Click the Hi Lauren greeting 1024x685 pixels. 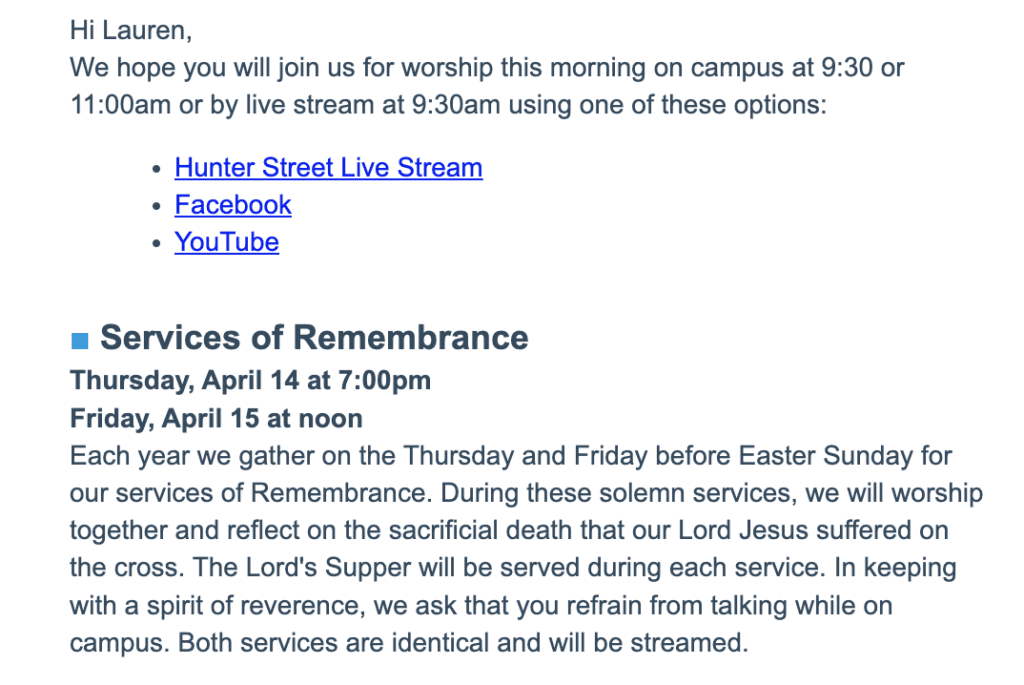(x=131, y=30)
